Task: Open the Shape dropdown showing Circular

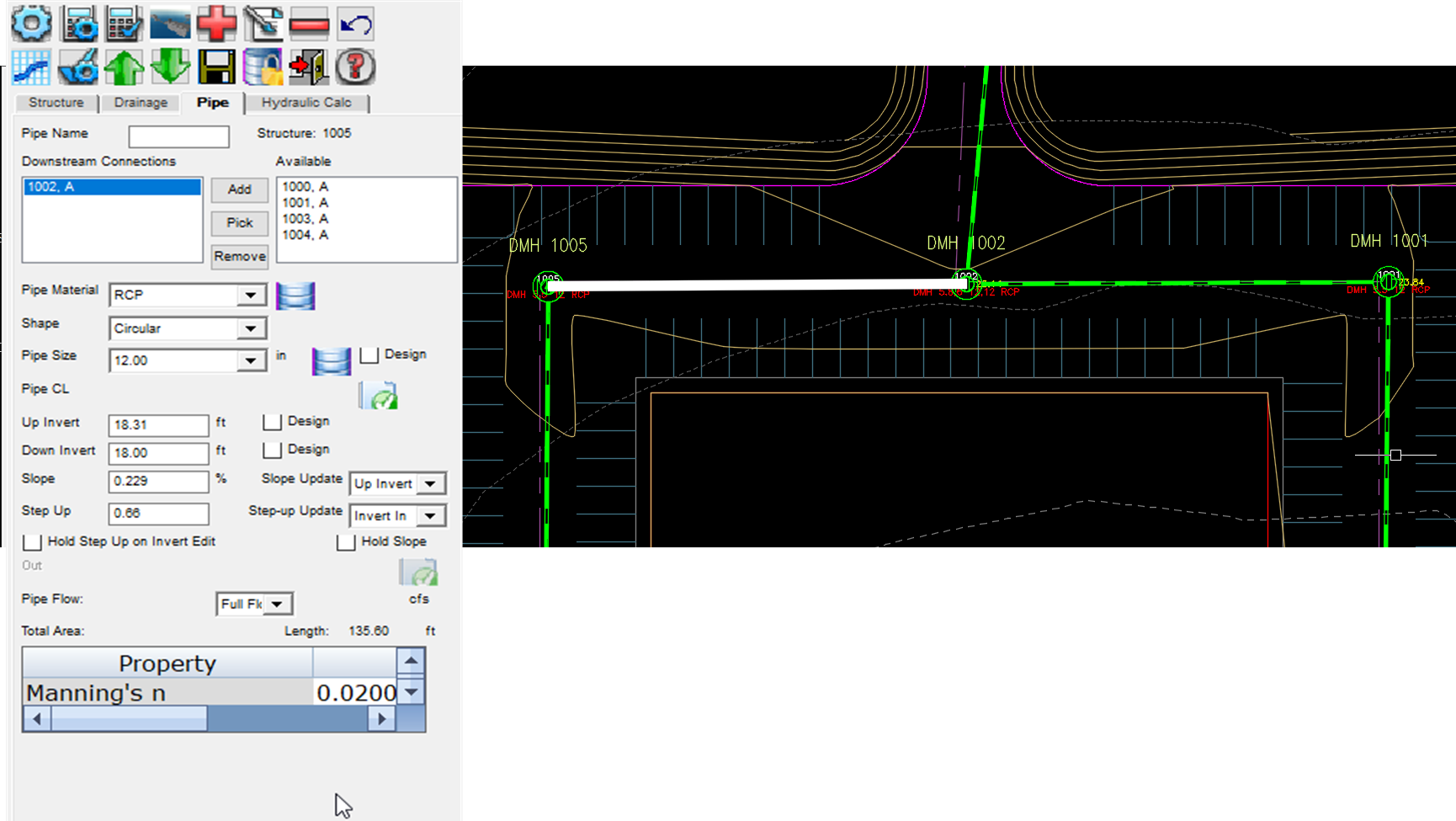Action: tap(250, 328)
